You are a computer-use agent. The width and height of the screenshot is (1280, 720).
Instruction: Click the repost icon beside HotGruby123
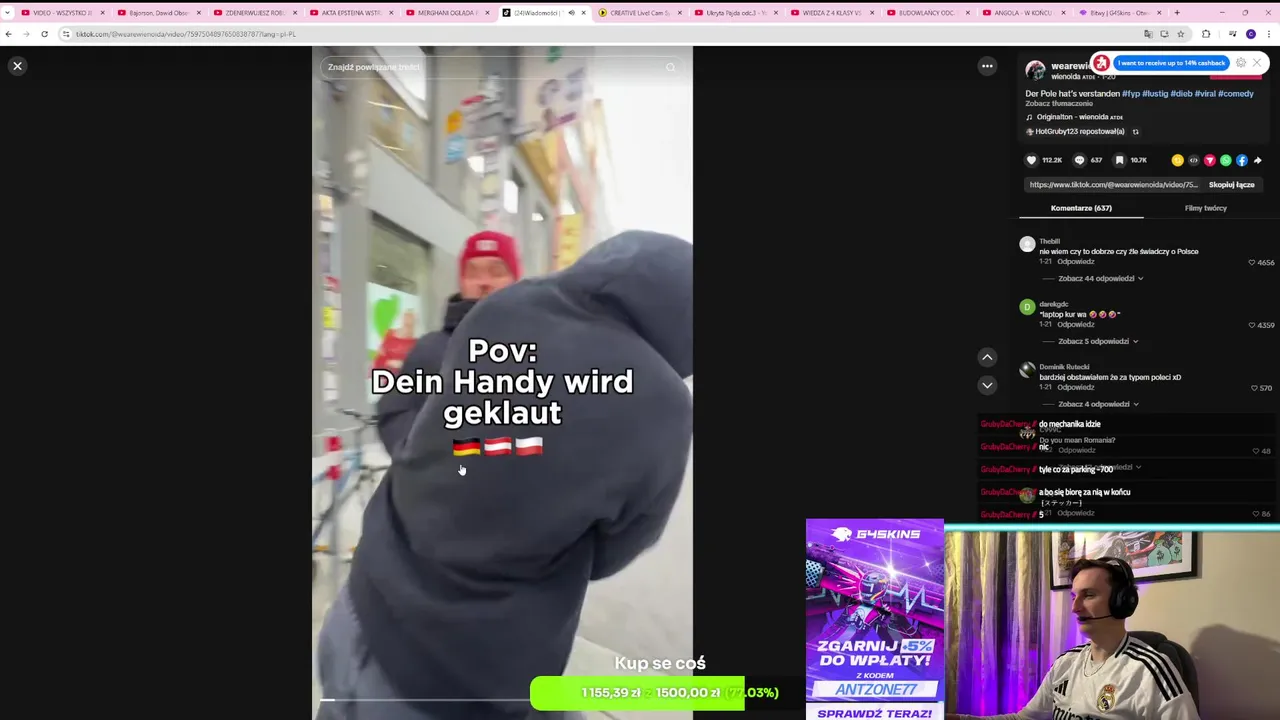click(1135, 132)
